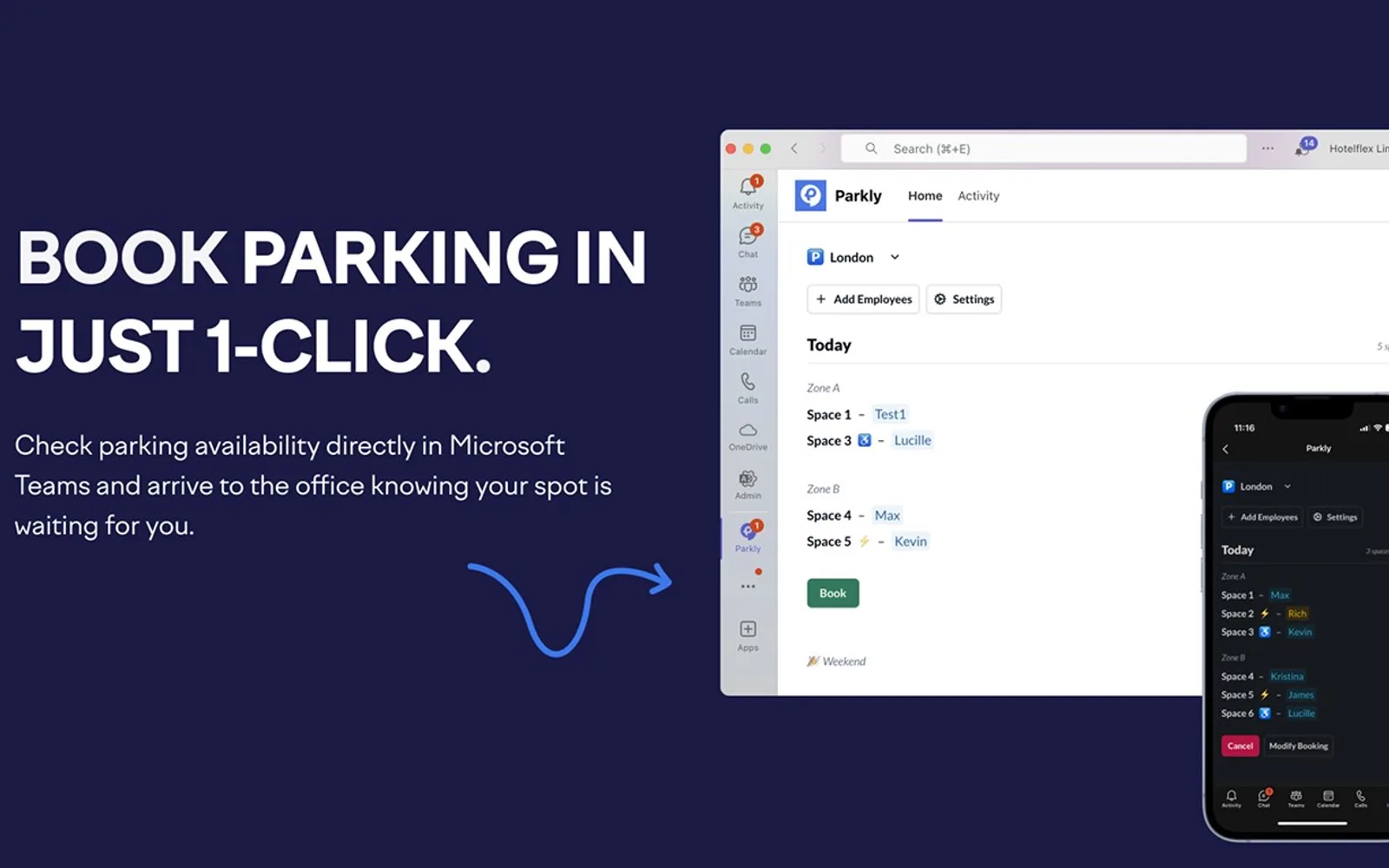Tap Add Employees on the phone
Screen dimensions: 1389x868
click(x=1262, y=517)
